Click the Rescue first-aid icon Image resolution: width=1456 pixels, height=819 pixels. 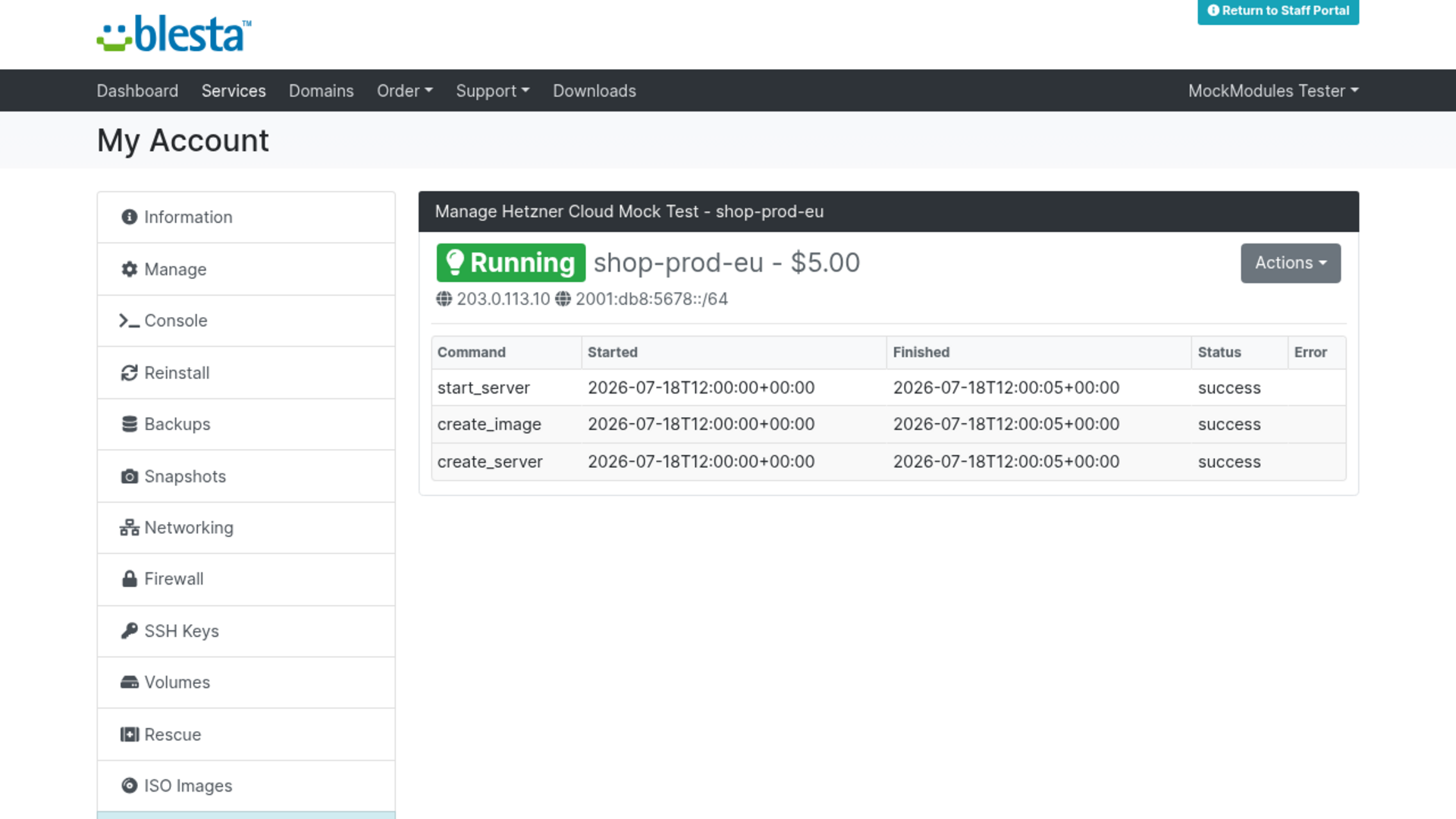click(x=130, y=734)
